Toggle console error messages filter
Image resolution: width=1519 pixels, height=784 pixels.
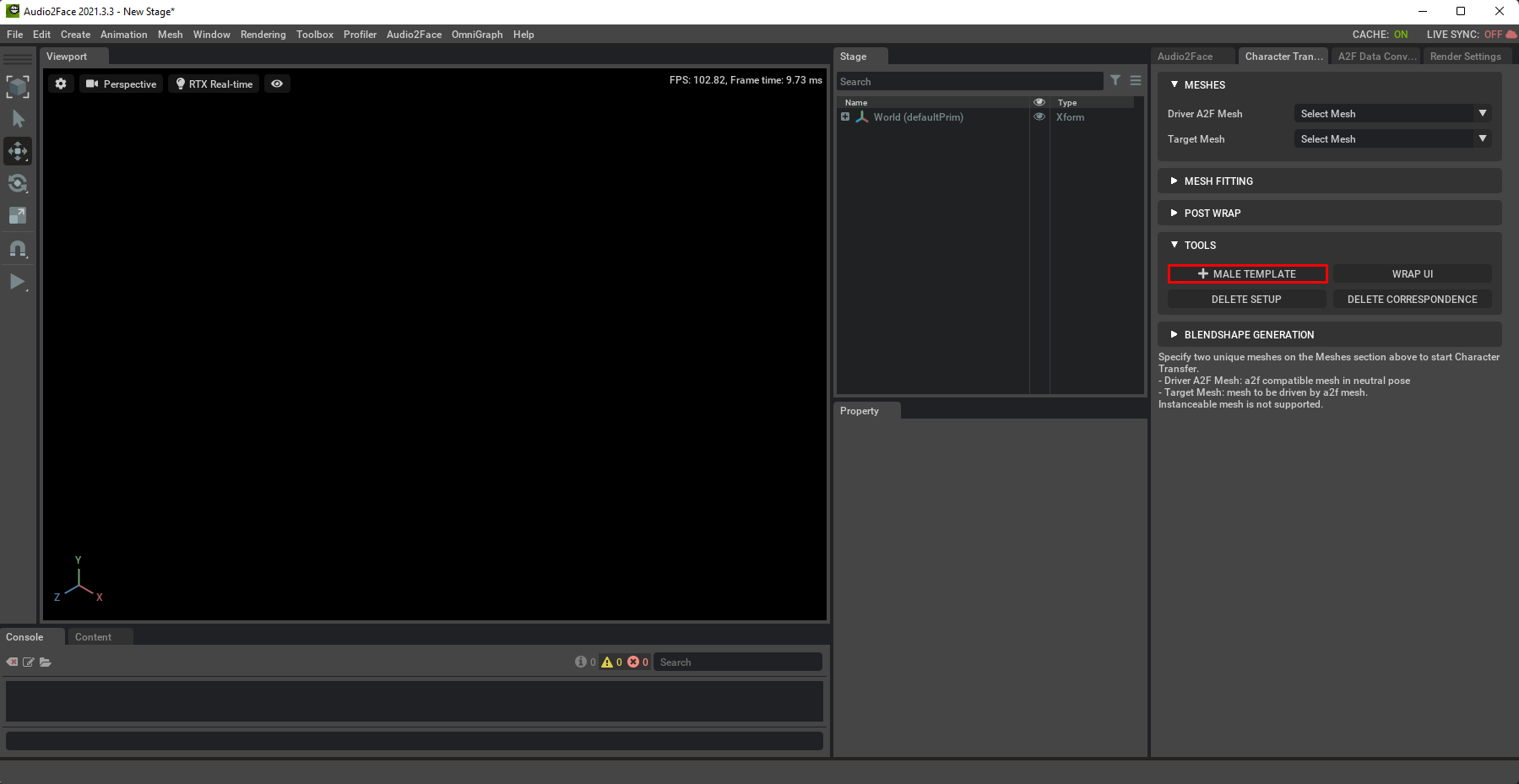(637, 662)
